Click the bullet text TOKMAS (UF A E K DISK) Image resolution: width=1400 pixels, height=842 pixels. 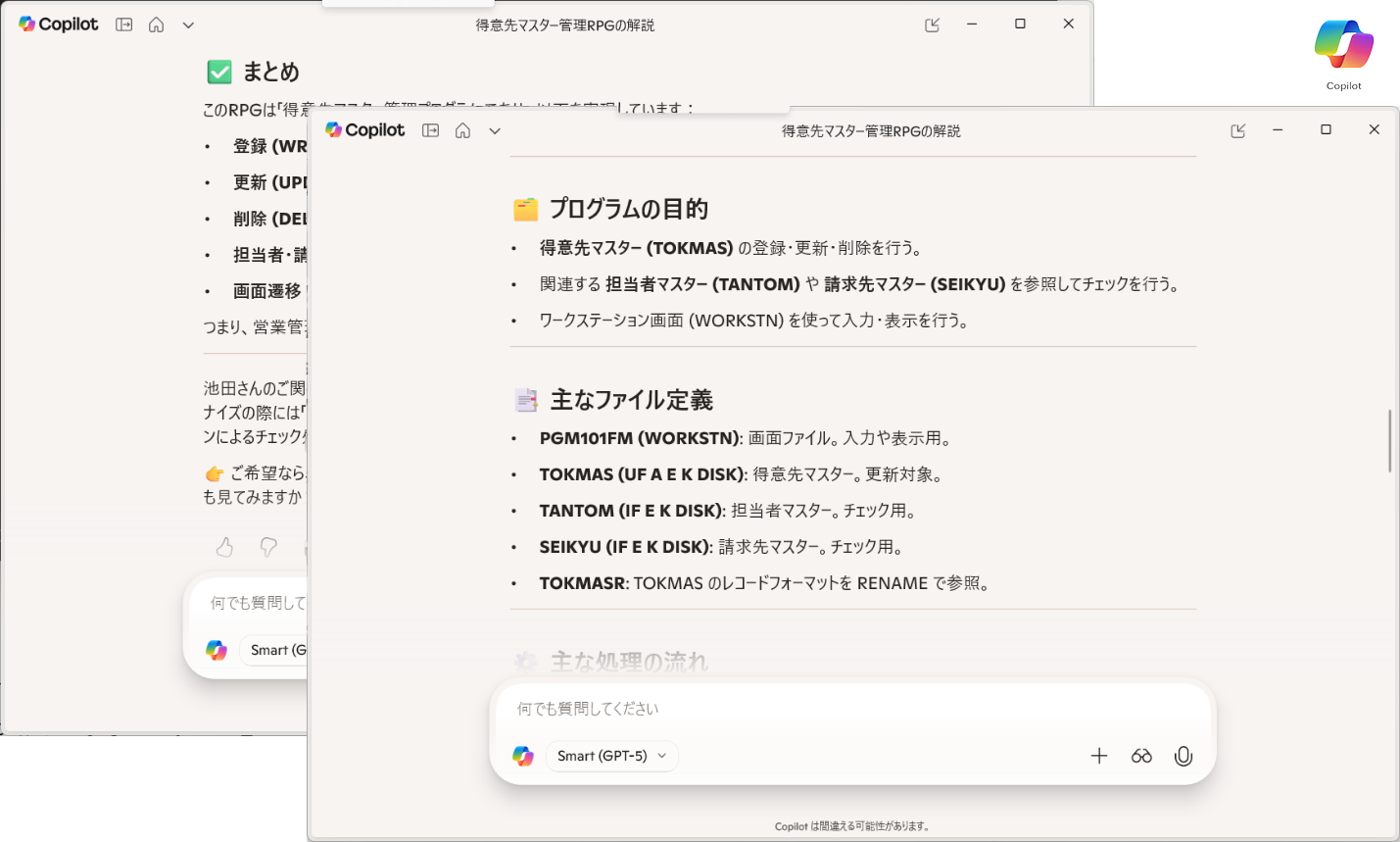641,474
